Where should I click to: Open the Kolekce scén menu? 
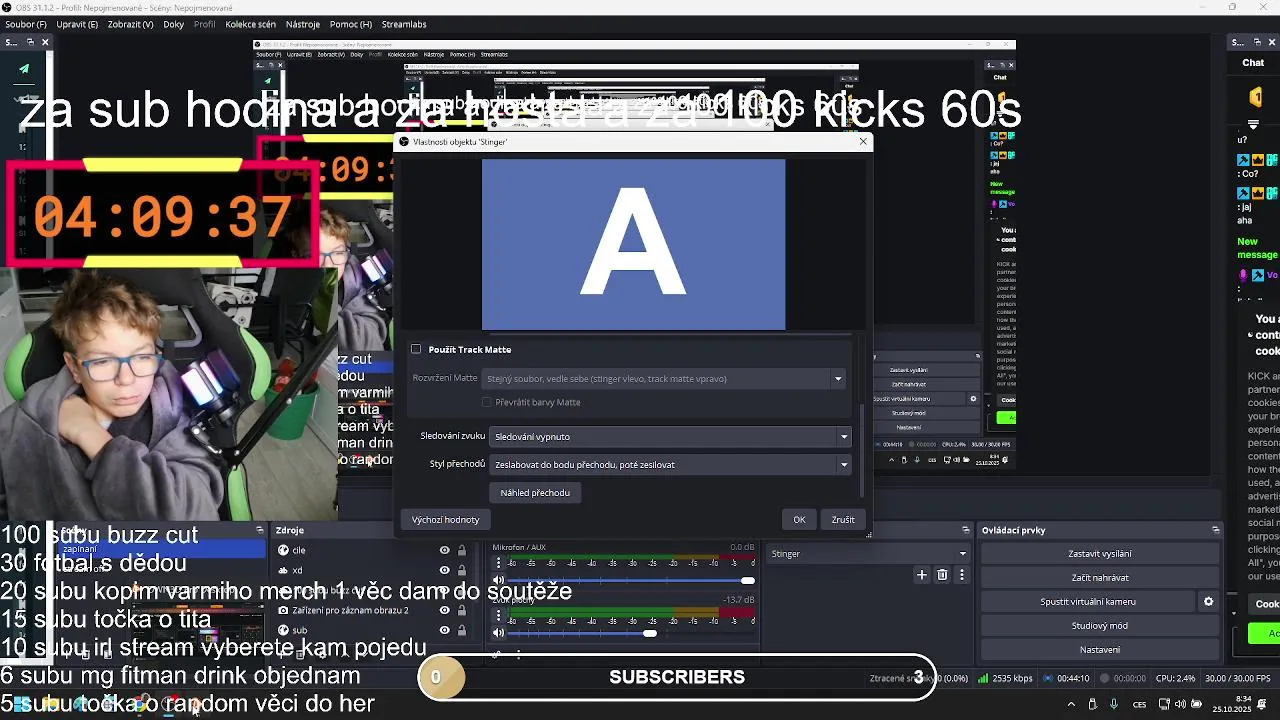(251, 24)
